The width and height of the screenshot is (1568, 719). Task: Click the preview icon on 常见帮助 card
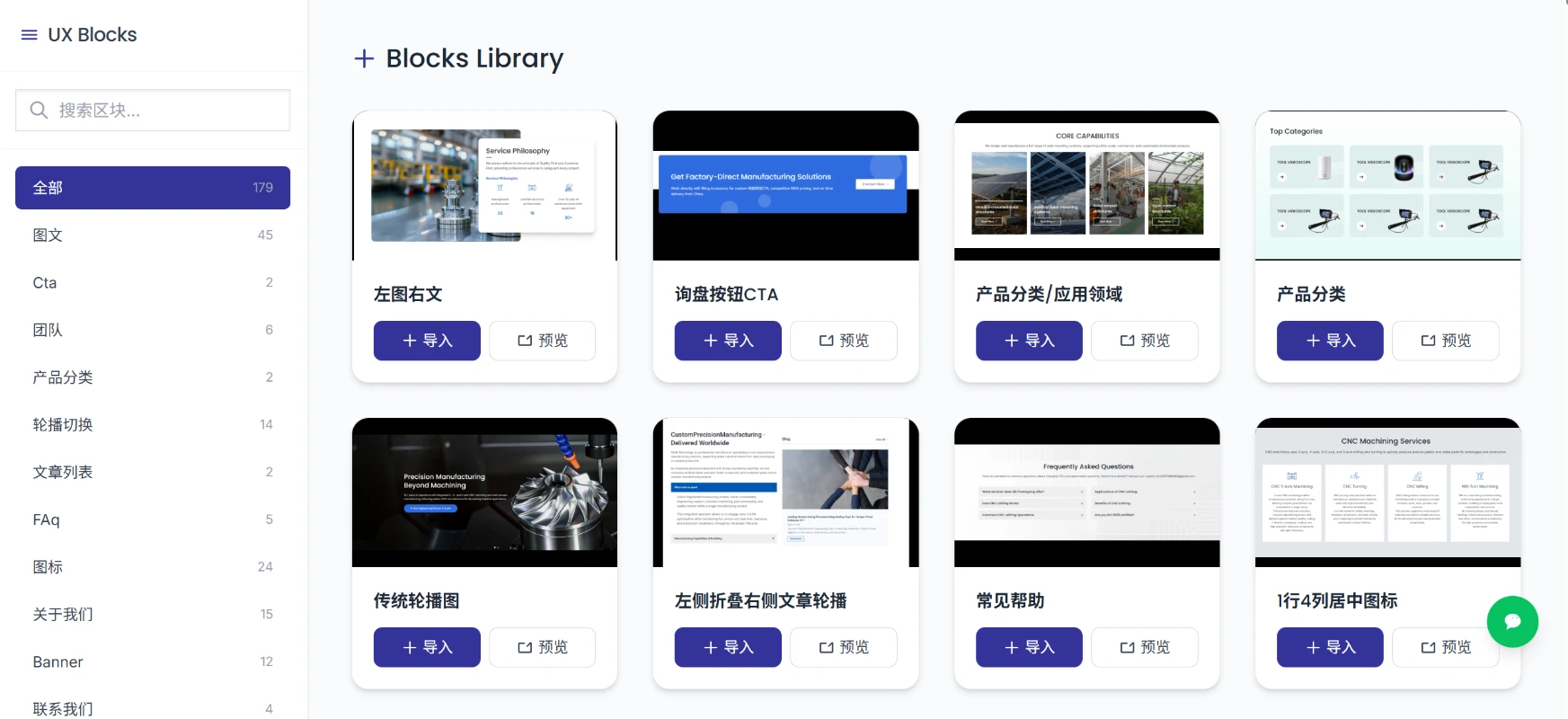click(1127, 647)
